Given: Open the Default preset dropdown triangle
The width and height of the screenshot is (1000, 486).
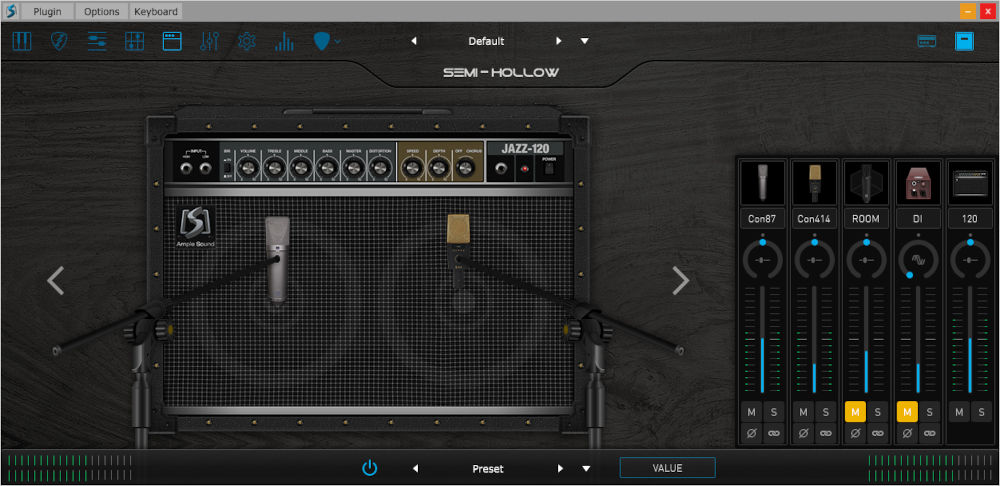Looking at the screenshot, I should [x=584, y=41].
